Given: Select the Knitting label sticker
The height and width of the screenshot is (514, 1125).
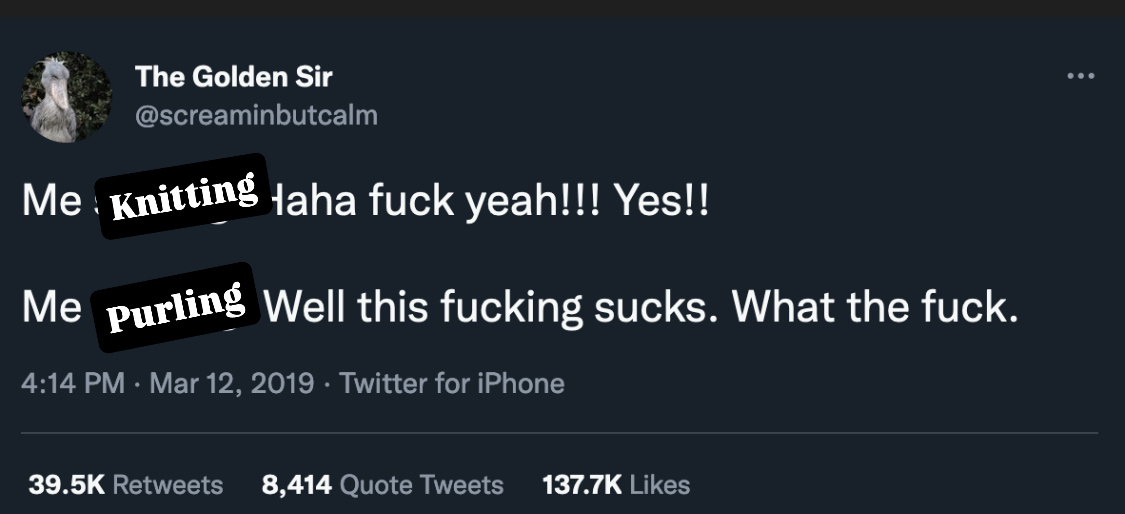Looking at the screenshot, I should (x=183, y=196).
